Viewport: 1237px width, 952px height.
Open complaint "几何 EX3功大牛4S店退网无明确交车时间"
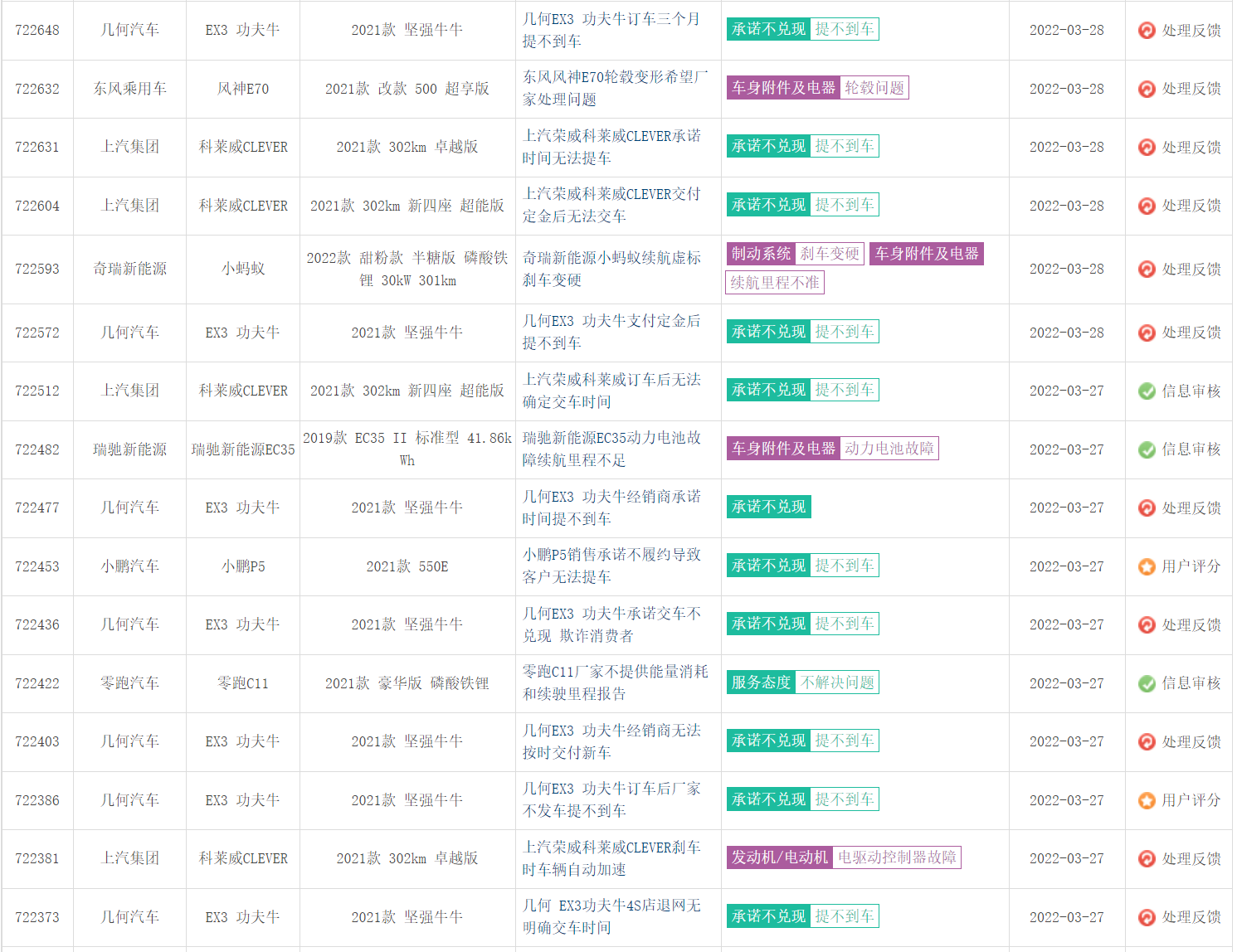611,916
